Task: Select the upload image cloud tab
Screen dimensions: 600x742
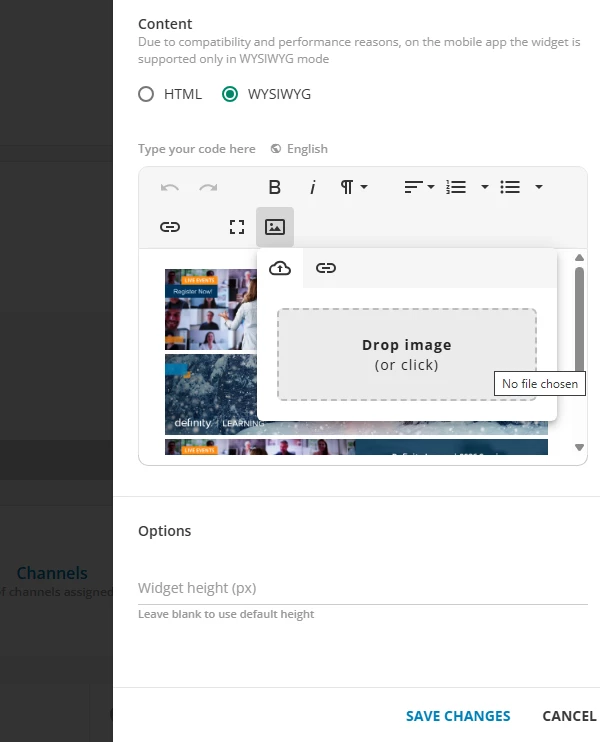Action: (280, 268)
